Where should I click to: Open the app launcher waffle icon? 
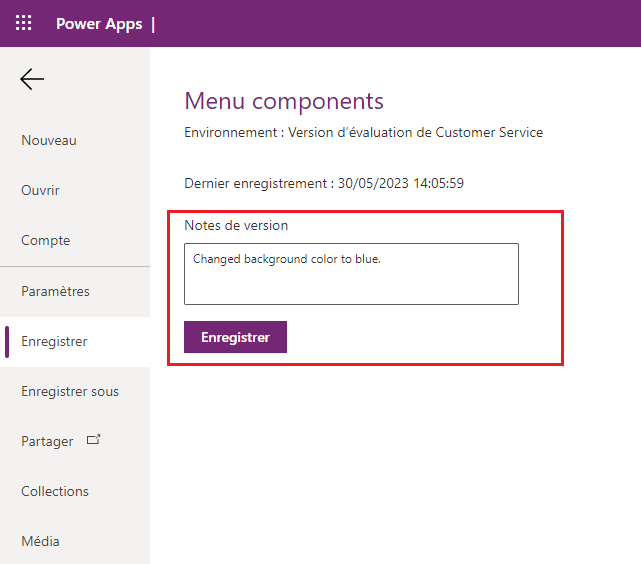click(x=23, y=23)
